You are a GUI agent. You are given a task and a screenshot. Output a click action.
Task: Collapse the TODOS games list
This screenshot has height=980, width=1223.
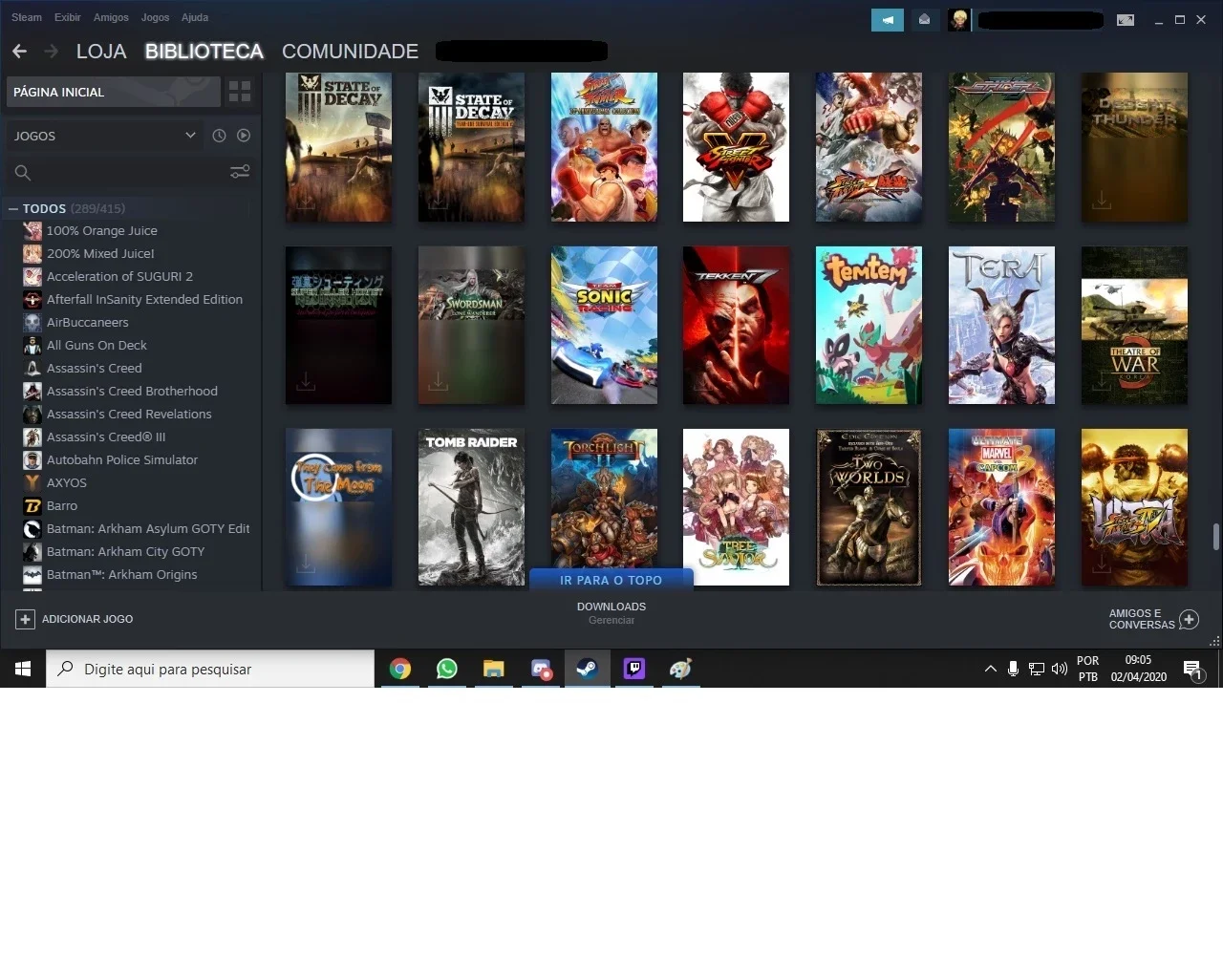[x=13, y=208]
